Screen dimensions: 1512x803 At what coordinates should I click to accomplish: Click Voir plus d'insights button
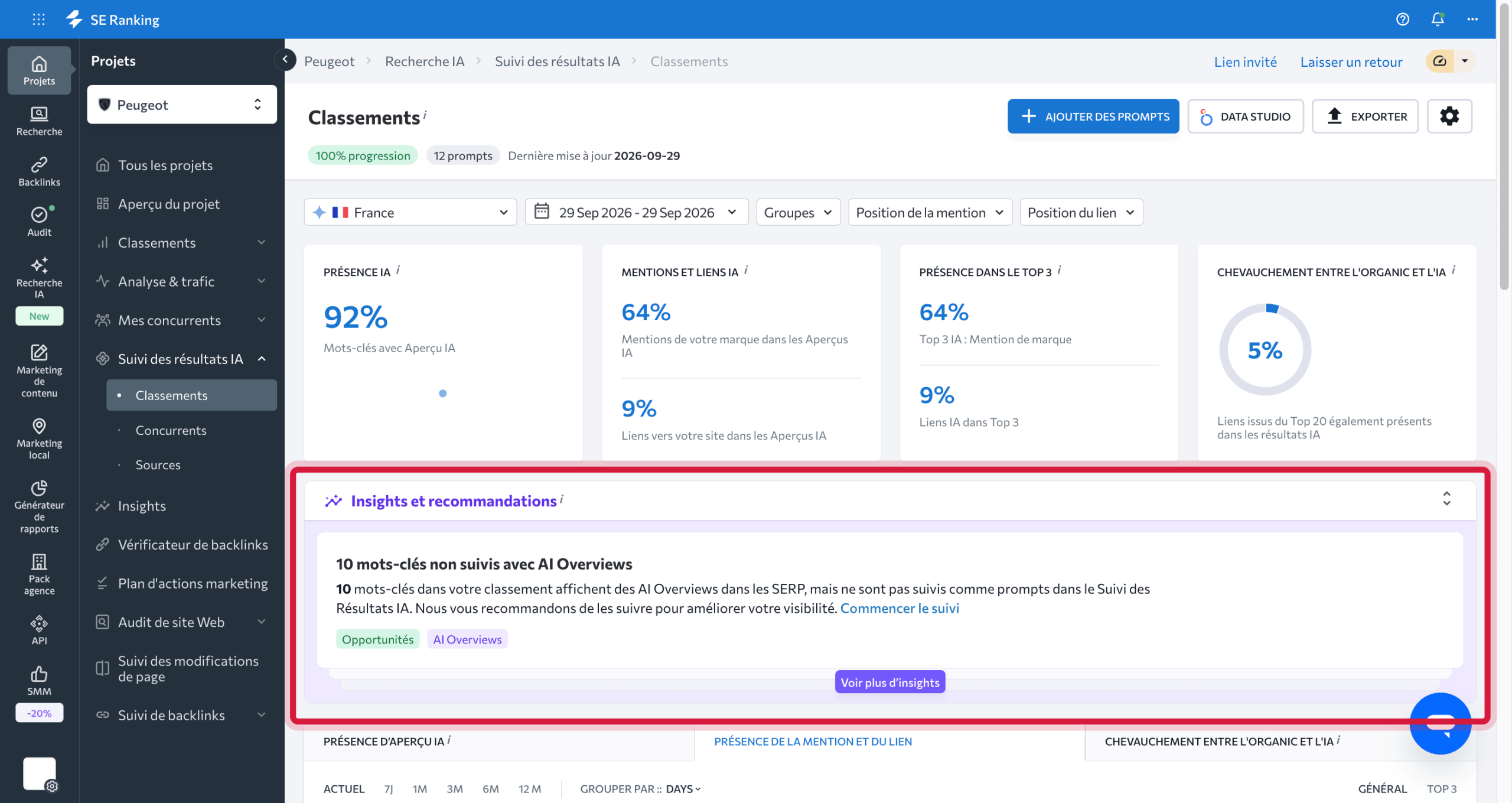point(890,682)
